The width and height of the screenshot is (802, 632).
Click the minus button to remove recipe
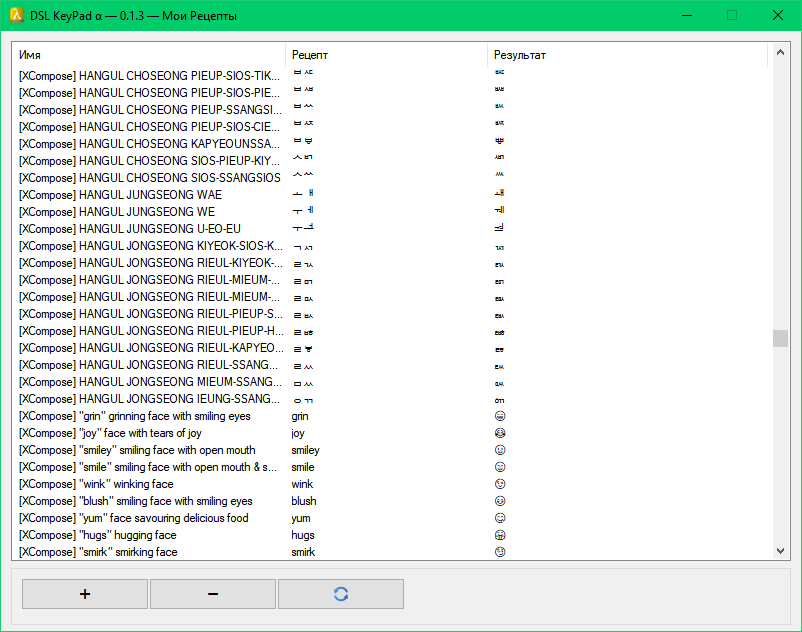click(213, 594)
